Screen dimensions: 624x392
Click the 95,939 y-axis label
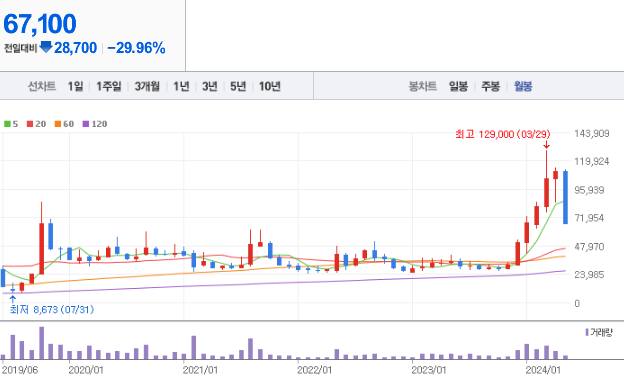click(589, 190)
